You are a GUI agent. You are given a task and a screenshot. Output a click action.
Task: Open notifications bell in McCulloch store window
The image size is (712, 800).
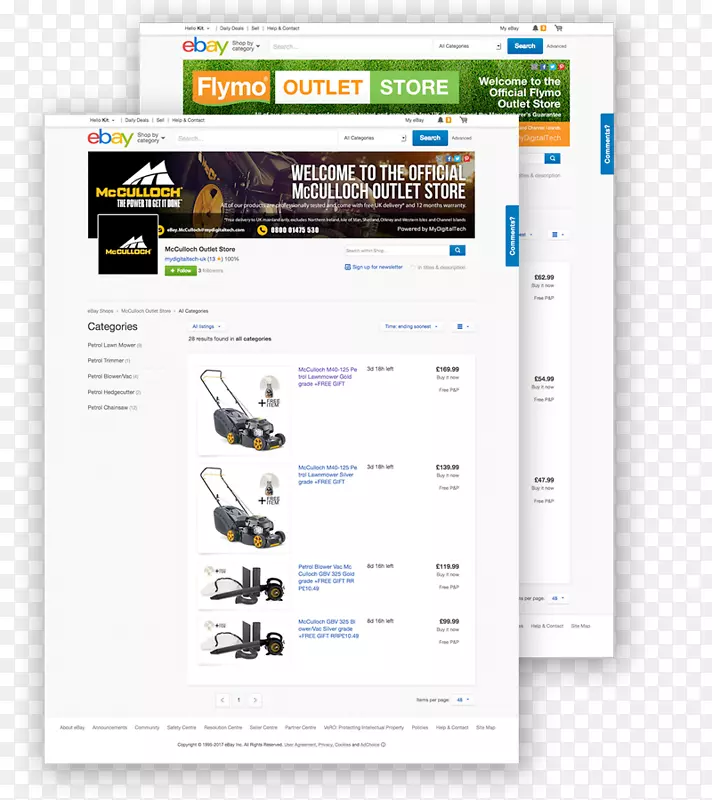click(440, 120)
